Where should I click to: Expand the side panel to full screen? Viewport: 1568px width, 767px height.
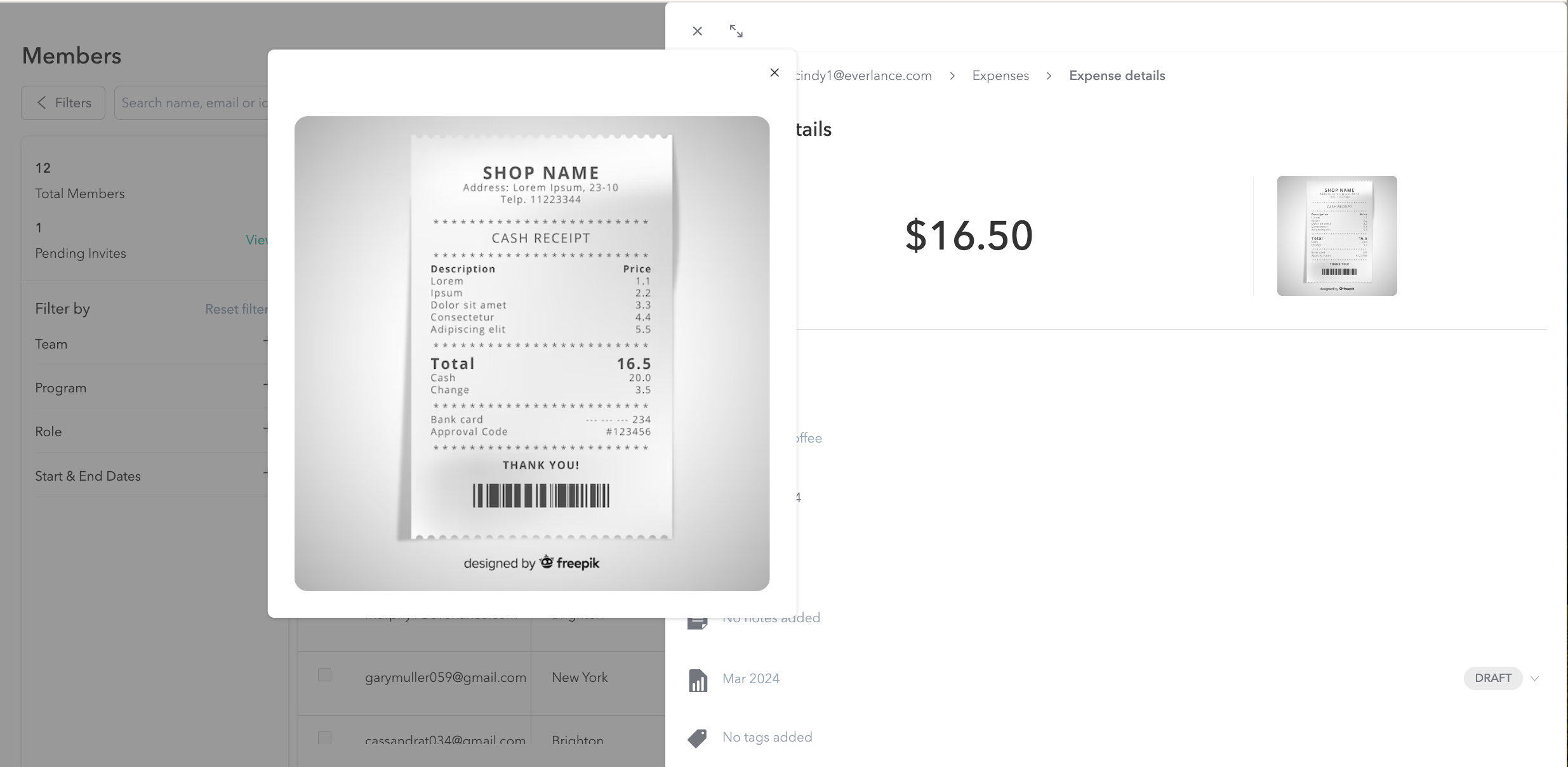coord(736,31)
